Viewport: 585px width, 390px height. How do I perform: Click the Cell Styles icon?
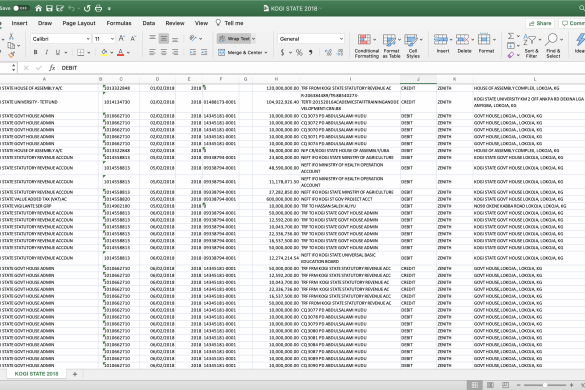point(411,40)
